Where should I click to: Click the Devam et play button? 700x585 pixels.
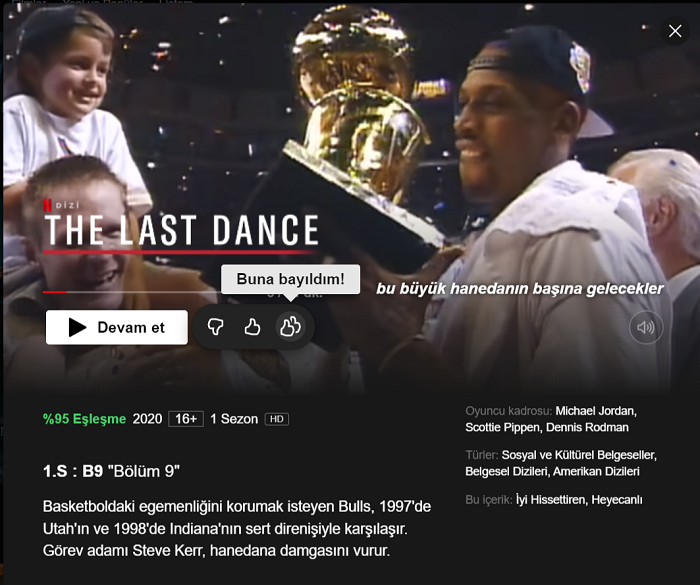pos(117,327)
